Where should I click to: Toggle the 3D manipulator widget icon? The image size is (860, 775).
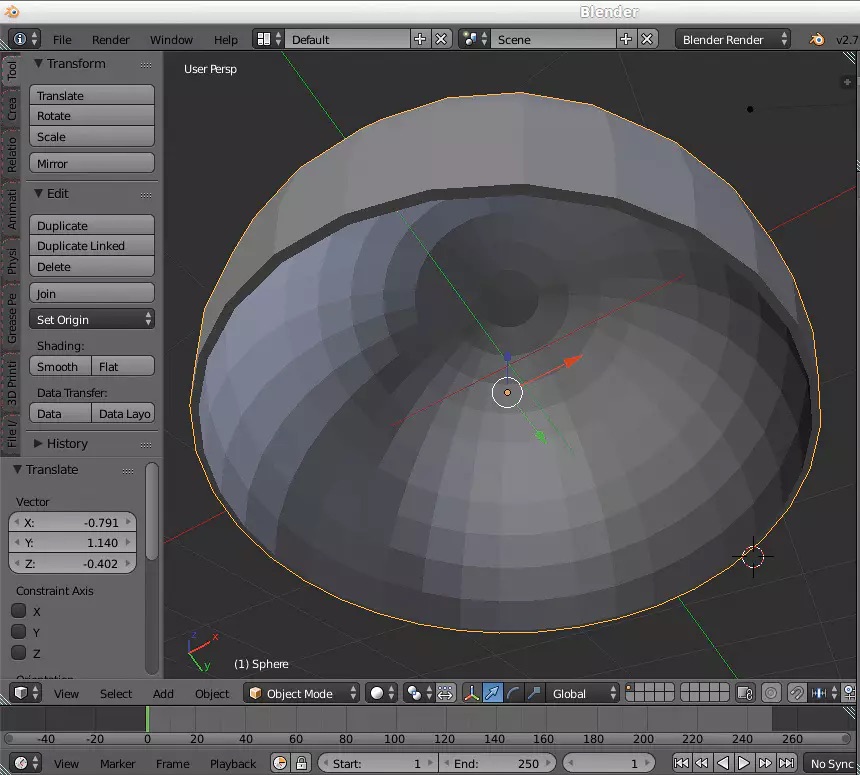point(471,693)
